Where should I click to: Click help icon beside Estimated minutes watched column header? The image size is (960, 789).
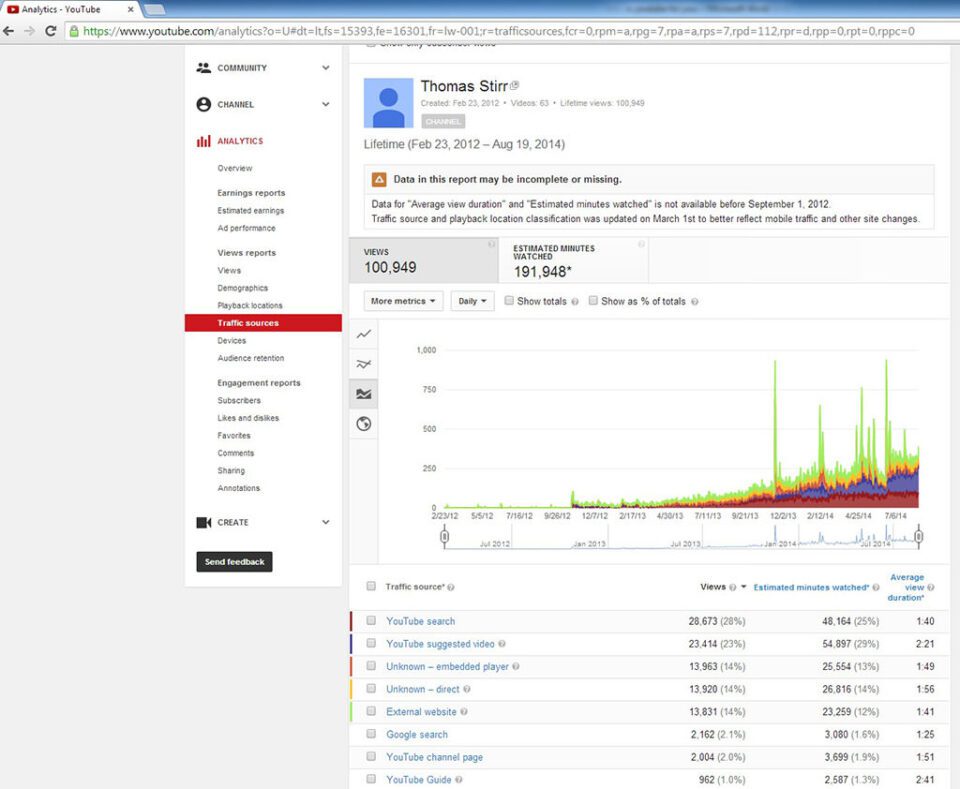pos(876,588)
